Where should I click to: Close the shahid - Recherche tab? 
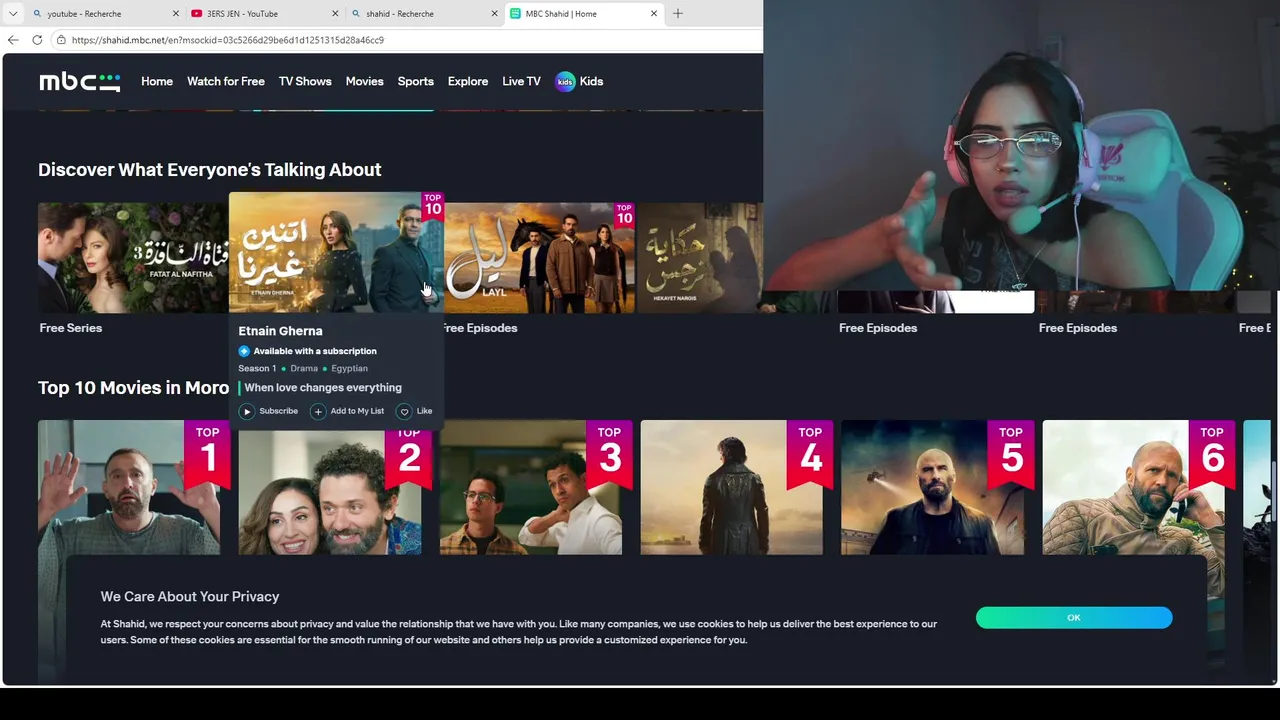click(x=494, y=14)
